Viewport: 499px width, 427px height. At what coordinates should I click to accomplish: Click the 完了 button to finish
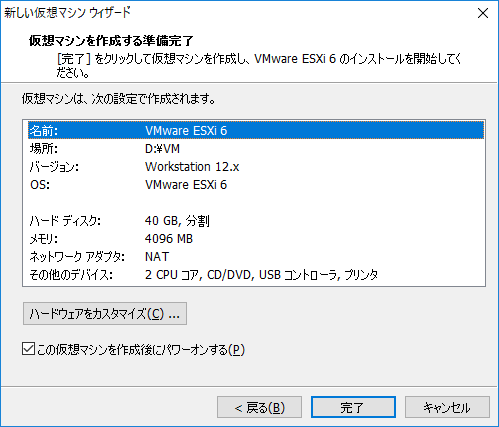[x=353, y=407]
